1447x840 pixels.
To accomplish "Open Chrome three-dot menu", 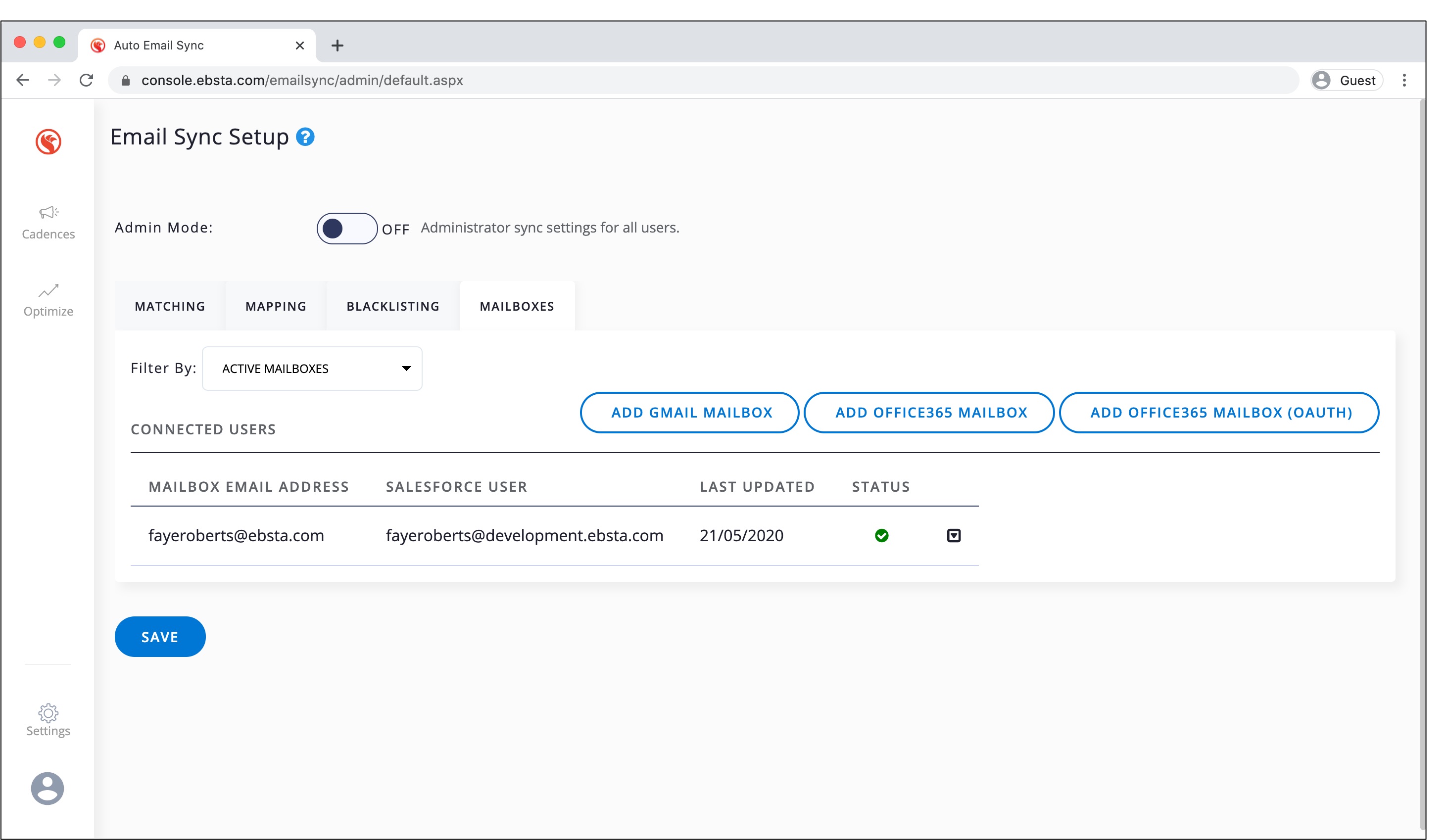I will pos(1404,80).
